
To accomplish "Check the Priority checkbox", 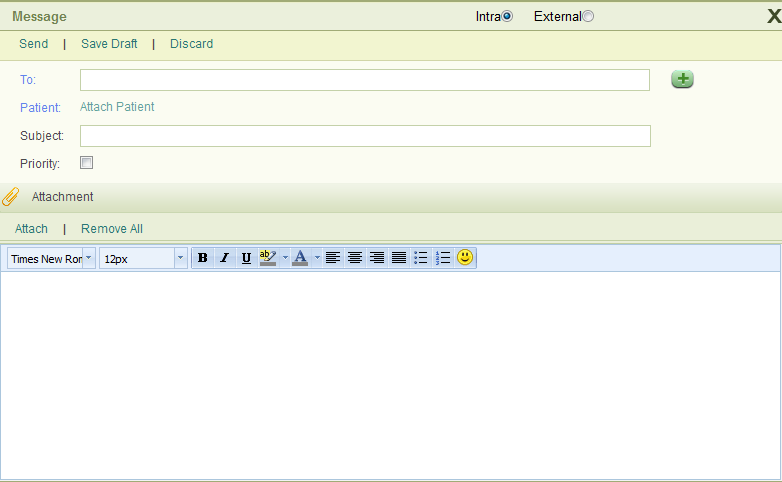I will pos(87,163).
